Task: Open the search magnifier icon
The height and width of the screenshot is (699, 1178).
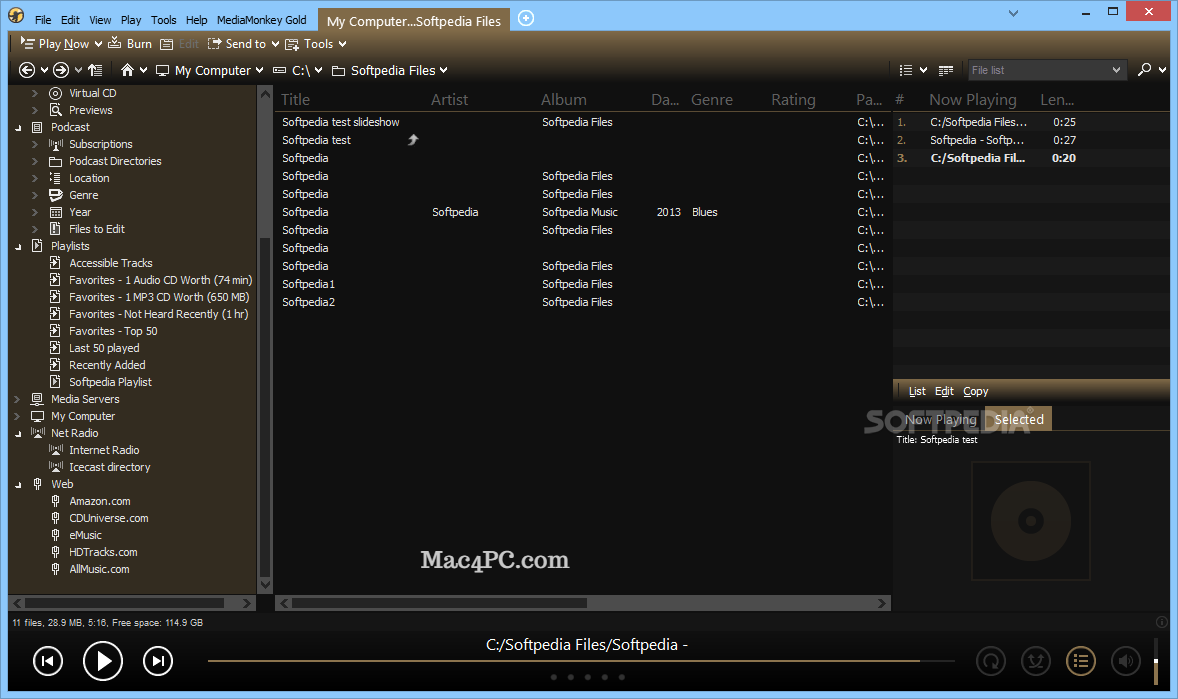Action: pos(1144,70)
